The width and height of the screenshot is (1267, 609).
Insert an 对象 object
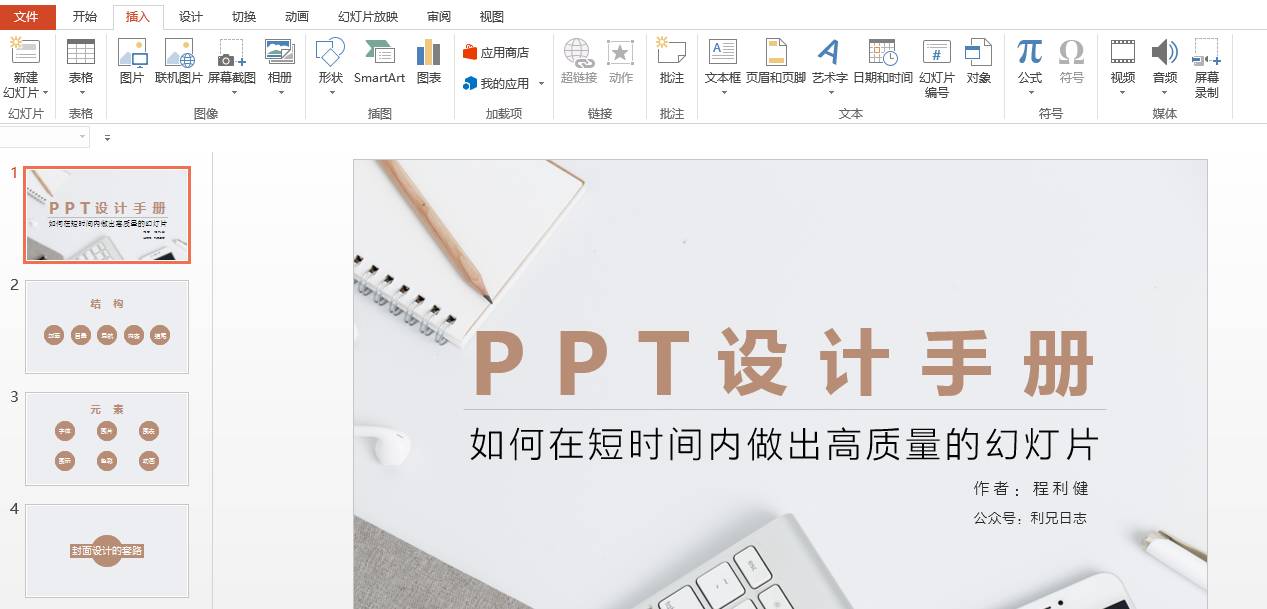coord(978,52)
